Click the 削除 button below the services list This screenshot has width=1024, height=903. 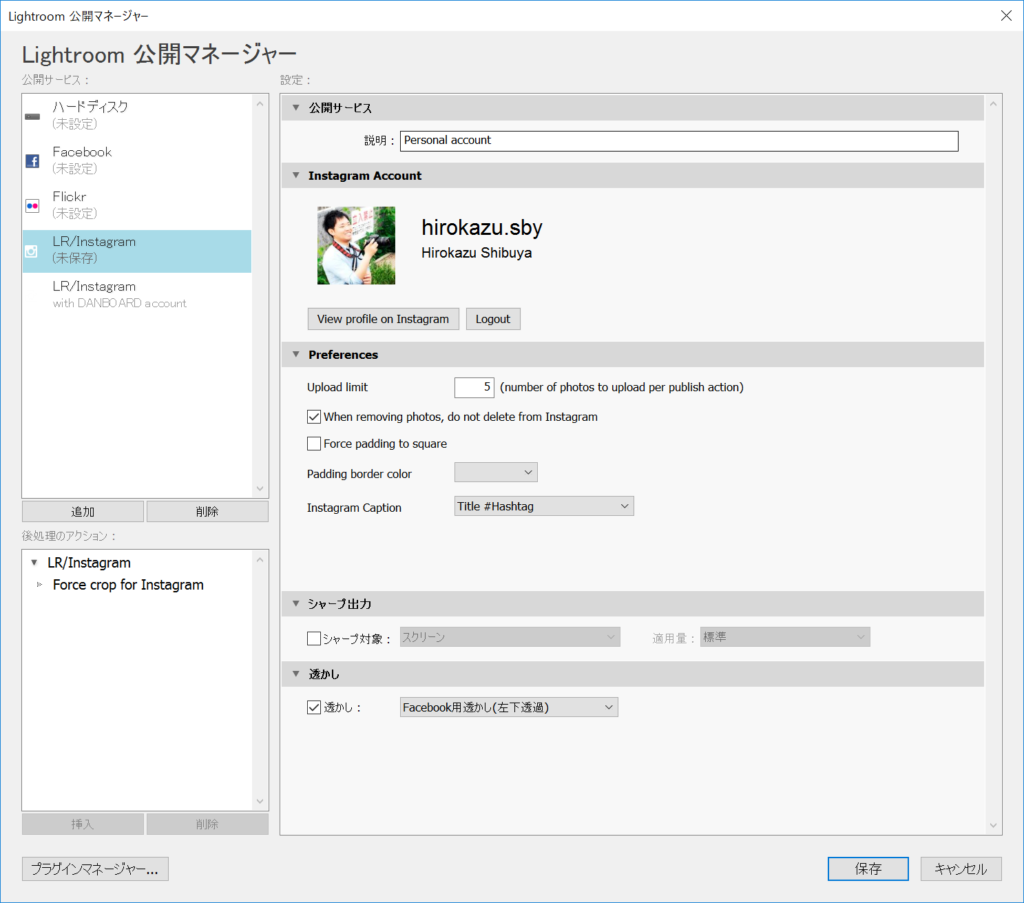click(207, 511)
